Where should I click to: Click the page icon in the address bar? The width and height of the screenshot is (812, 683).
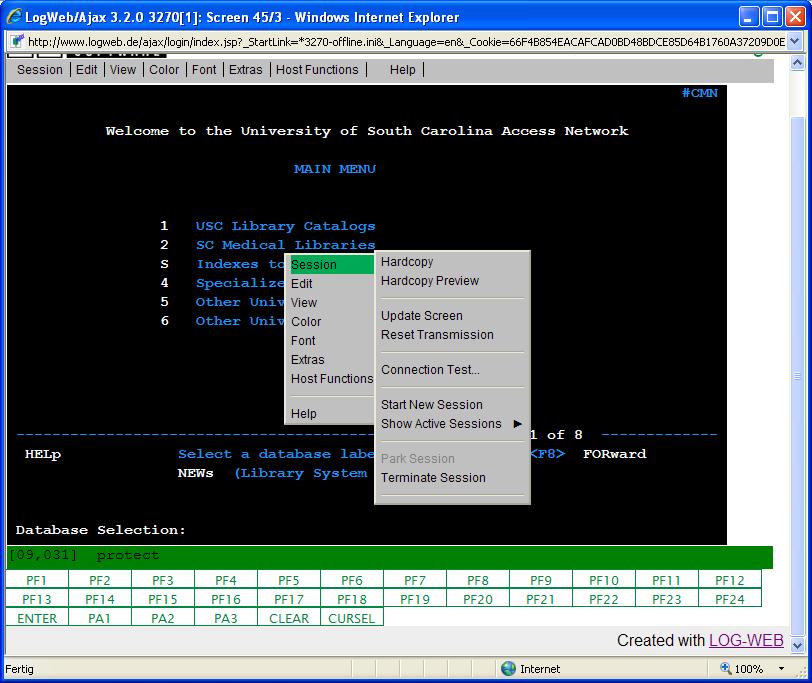(17, 41)
